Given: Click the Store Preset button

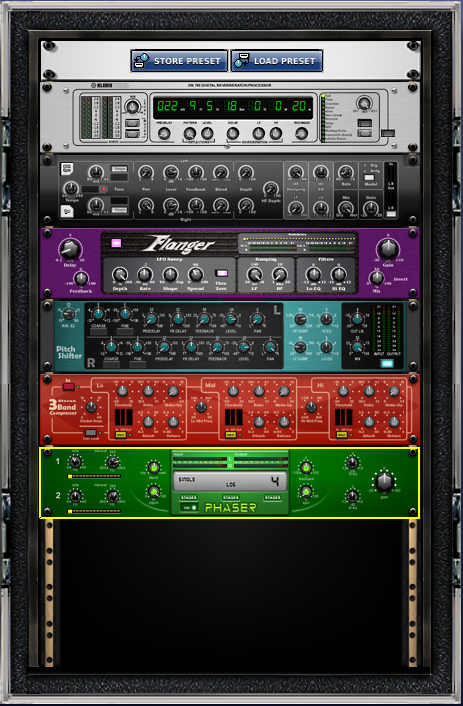Looking at the screenshot, I should pos(179,61).
